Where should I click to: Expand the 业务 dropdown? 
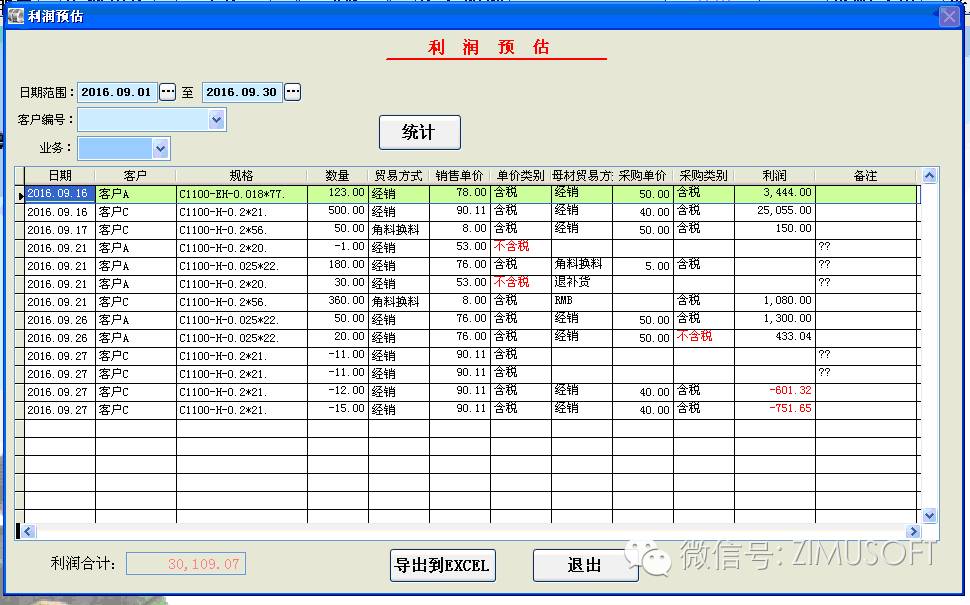point(161,148)
